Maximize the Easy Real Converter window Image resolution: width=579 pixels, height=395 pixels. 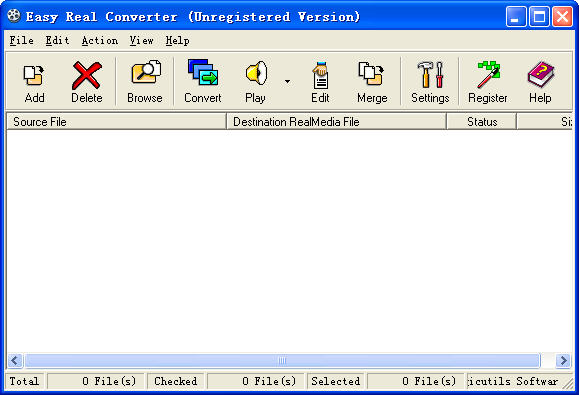coord(539,17)
